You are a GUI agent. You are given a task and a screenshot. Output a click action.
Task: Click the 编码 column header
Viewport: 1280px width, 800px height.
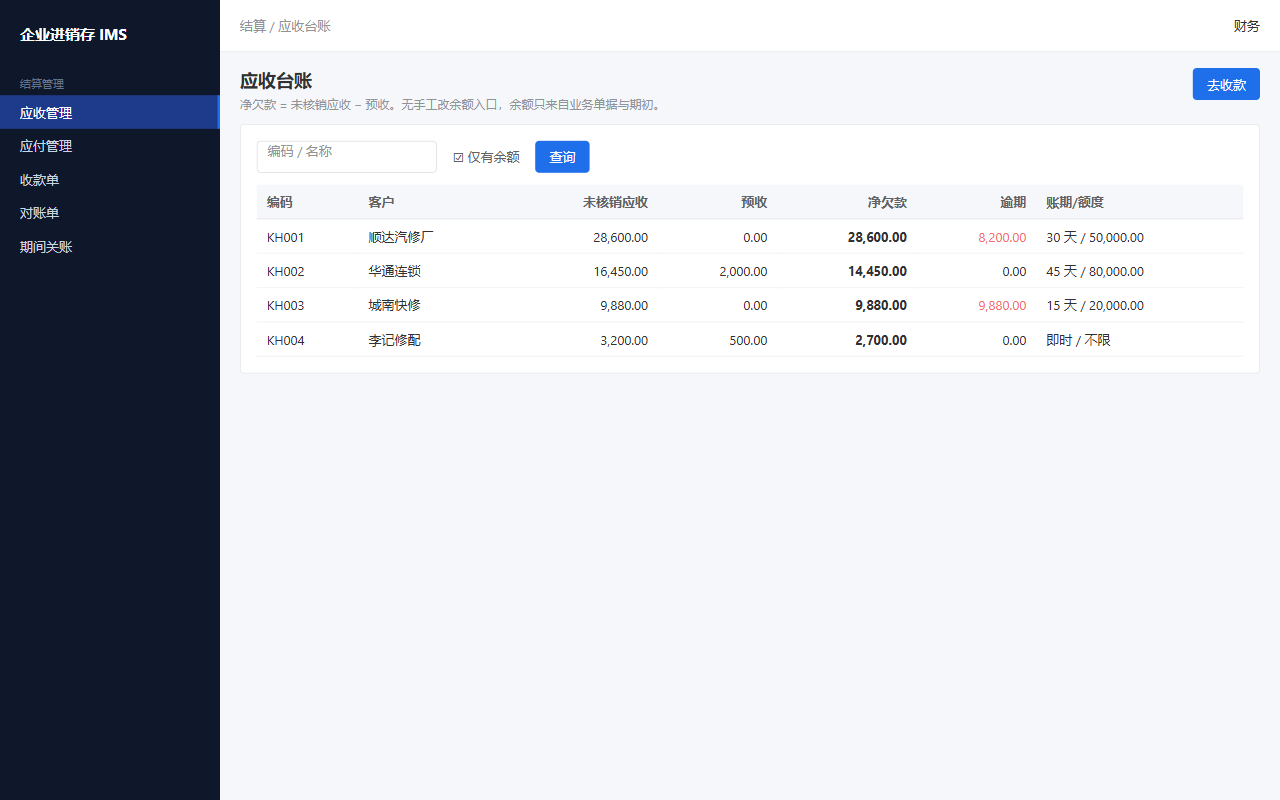pyautogui.click(x=280, y=202)
